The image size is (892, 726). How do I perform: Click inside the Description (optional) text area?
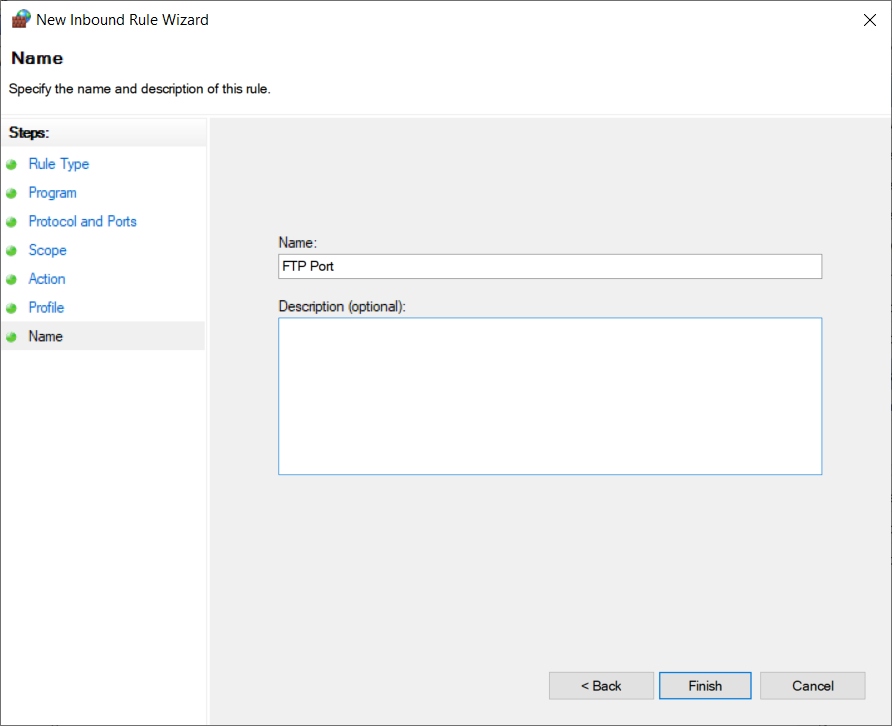tap(549, 396)
